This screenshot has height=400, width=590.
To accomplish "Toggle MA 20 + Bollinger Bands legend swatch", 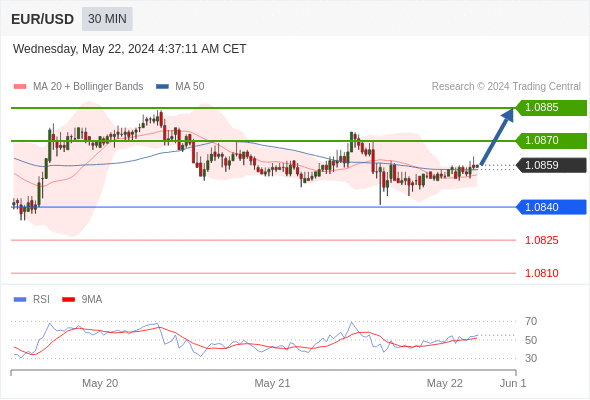I will (x=20, y=87).
